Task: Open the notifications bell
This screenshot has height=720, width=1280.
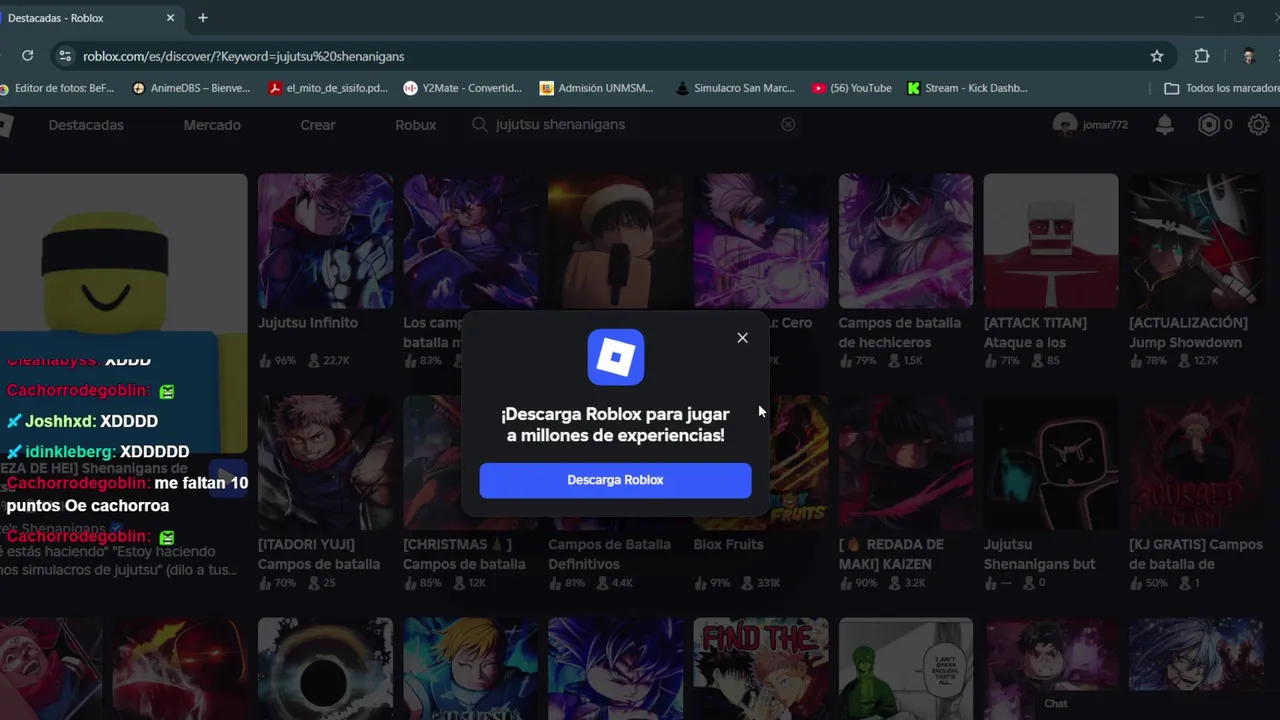Action: click(x=1165, y=125)
